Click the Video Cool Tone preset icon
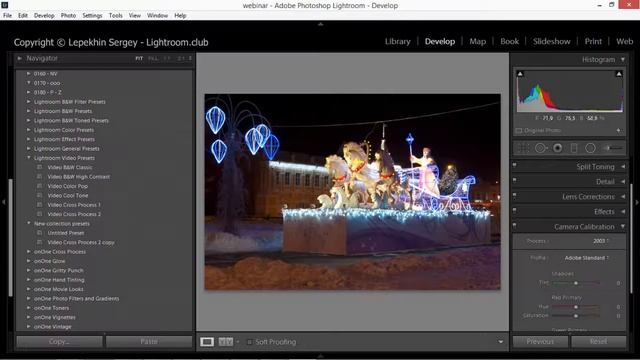The width and height of the screenshot is (640, 360). pyautogui.click(x=40, y=196)
